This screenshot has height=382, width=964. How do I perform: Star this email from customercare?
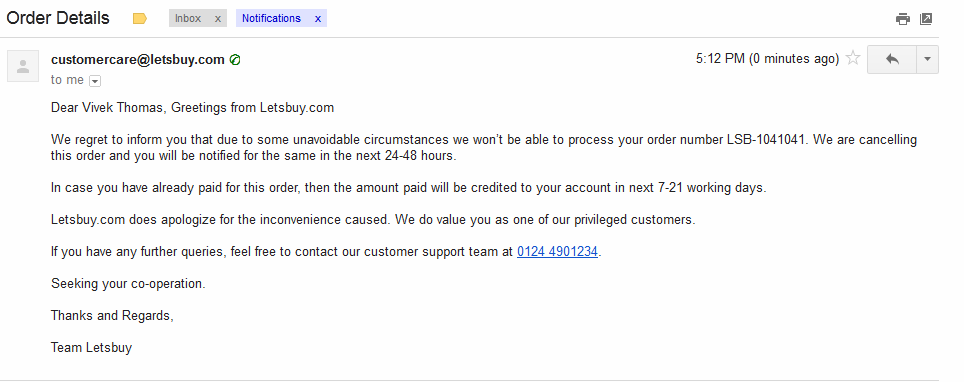click(853, 58)
